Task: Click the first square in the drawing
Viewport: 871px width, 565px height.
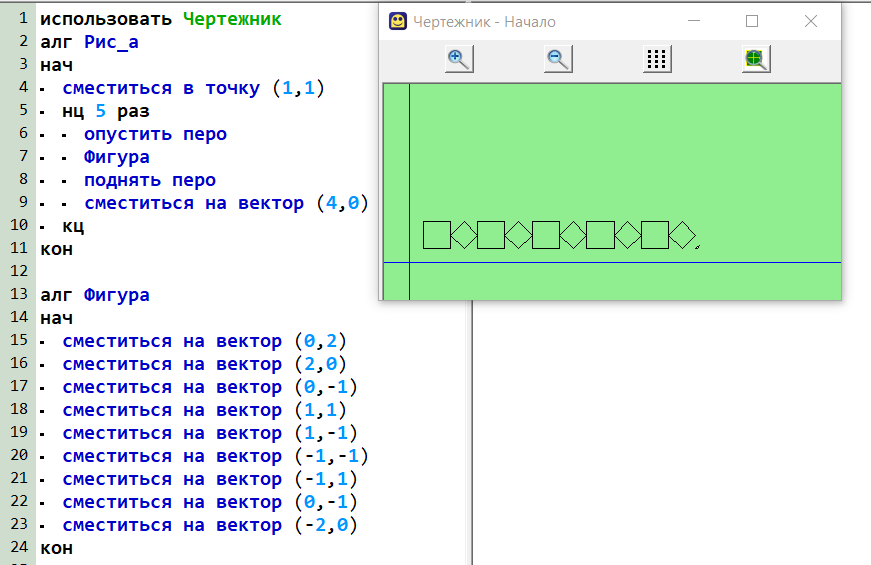Action: pyautogui.click(x=437, y=235)
